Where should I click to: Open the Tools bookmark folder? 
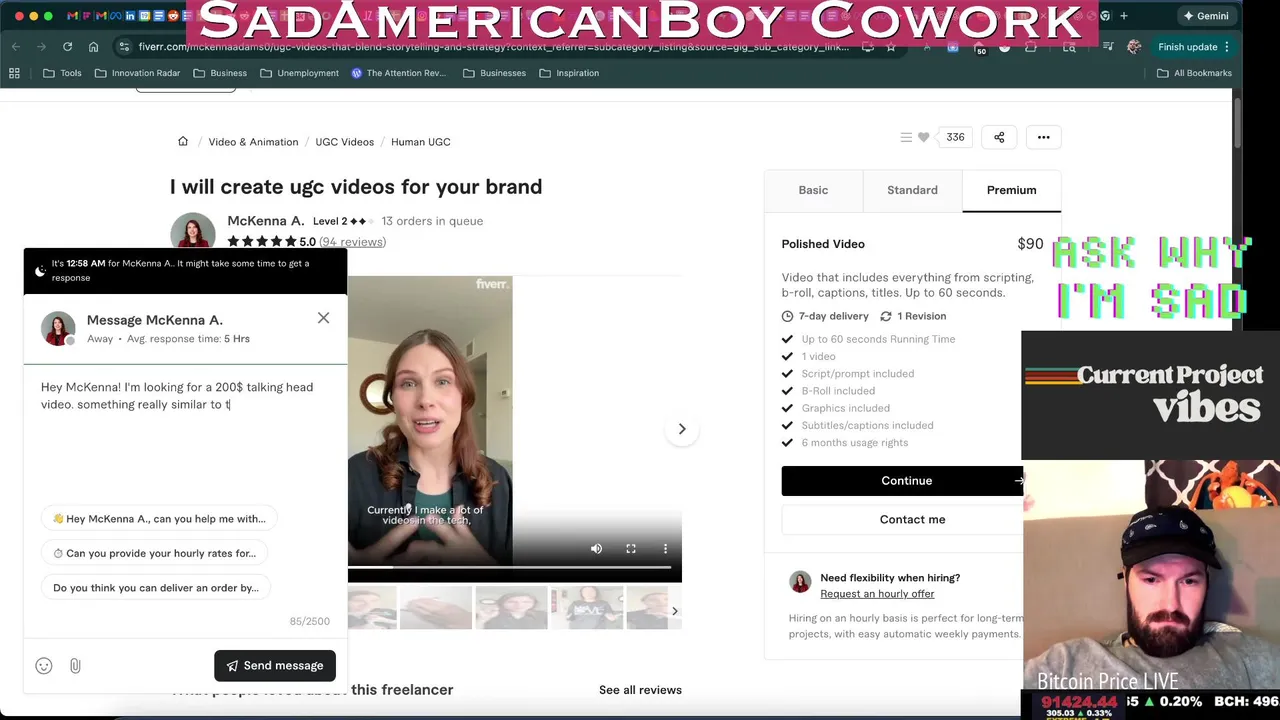62,73
